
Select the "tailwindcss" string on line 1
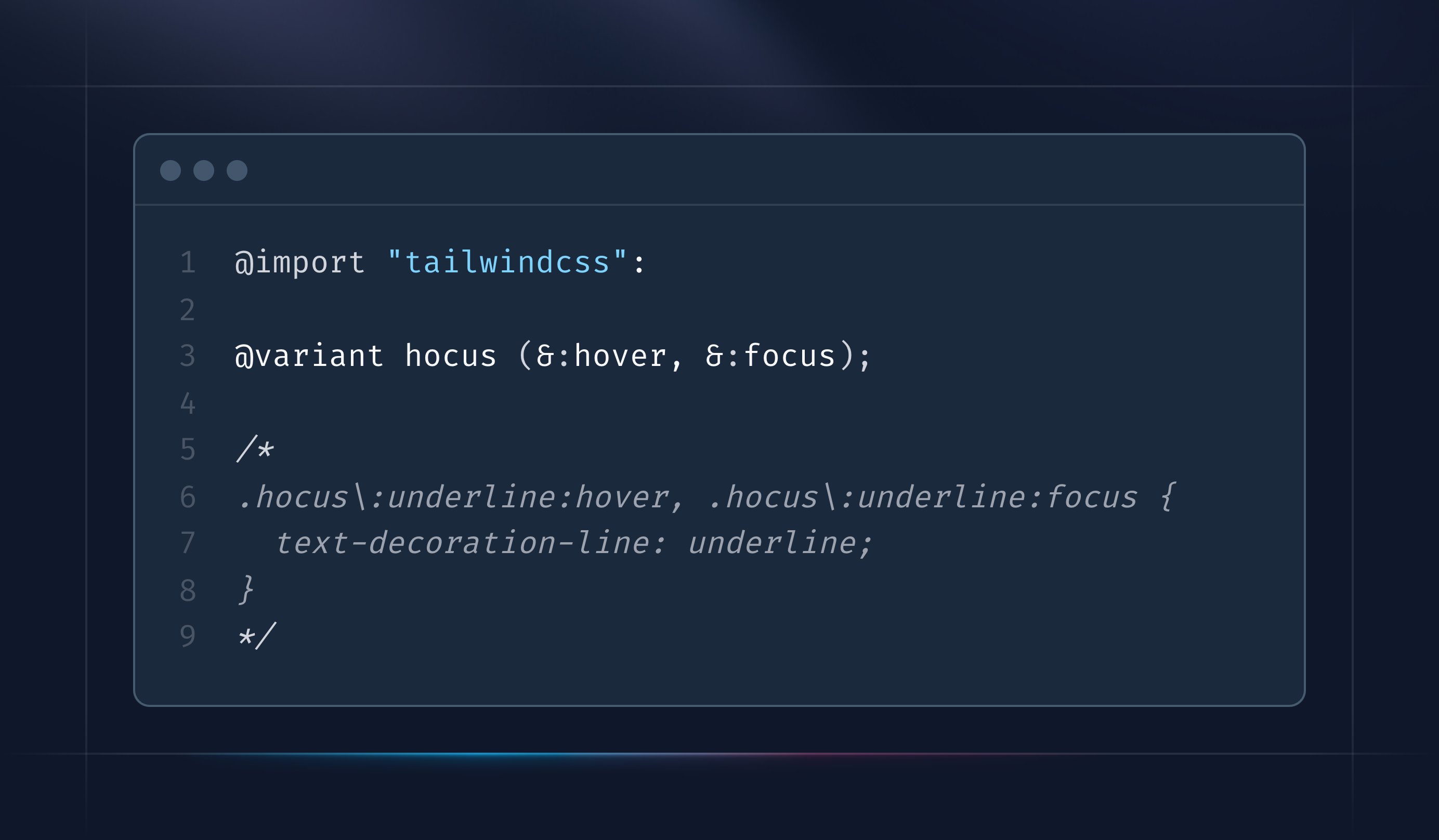[x=507, y=262]
